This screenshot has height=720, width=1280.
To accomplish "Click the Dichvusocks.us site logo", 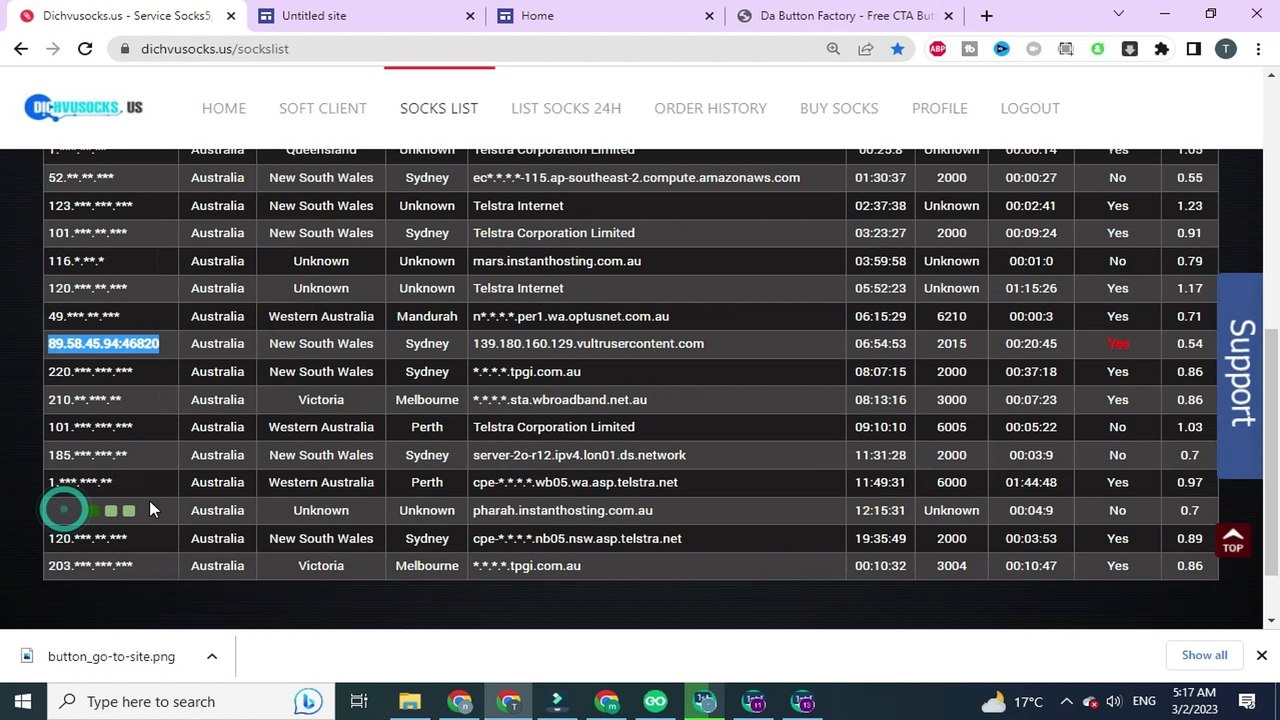I will pyautogui.click(x=84, y=107).
